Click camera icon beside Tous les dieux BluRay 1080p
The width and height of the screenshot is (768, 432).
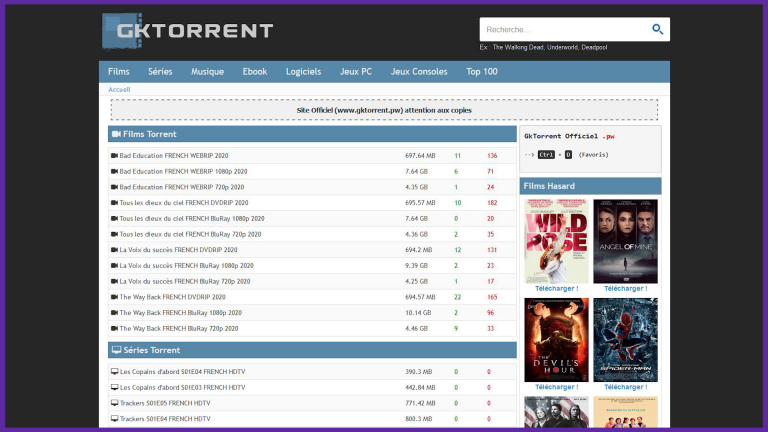pos(114,218)
